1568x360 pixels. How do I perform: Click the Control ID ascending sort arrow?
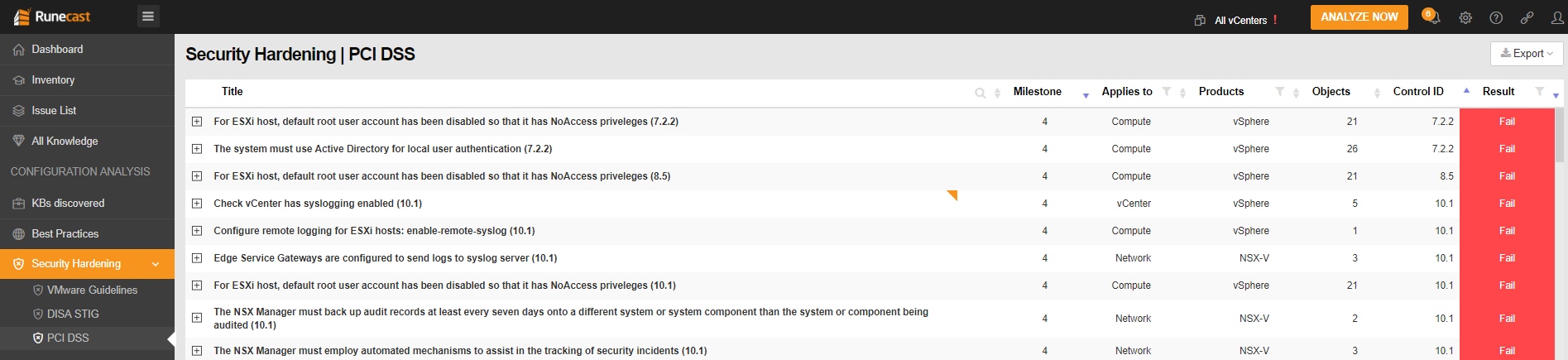(1466, 89)
